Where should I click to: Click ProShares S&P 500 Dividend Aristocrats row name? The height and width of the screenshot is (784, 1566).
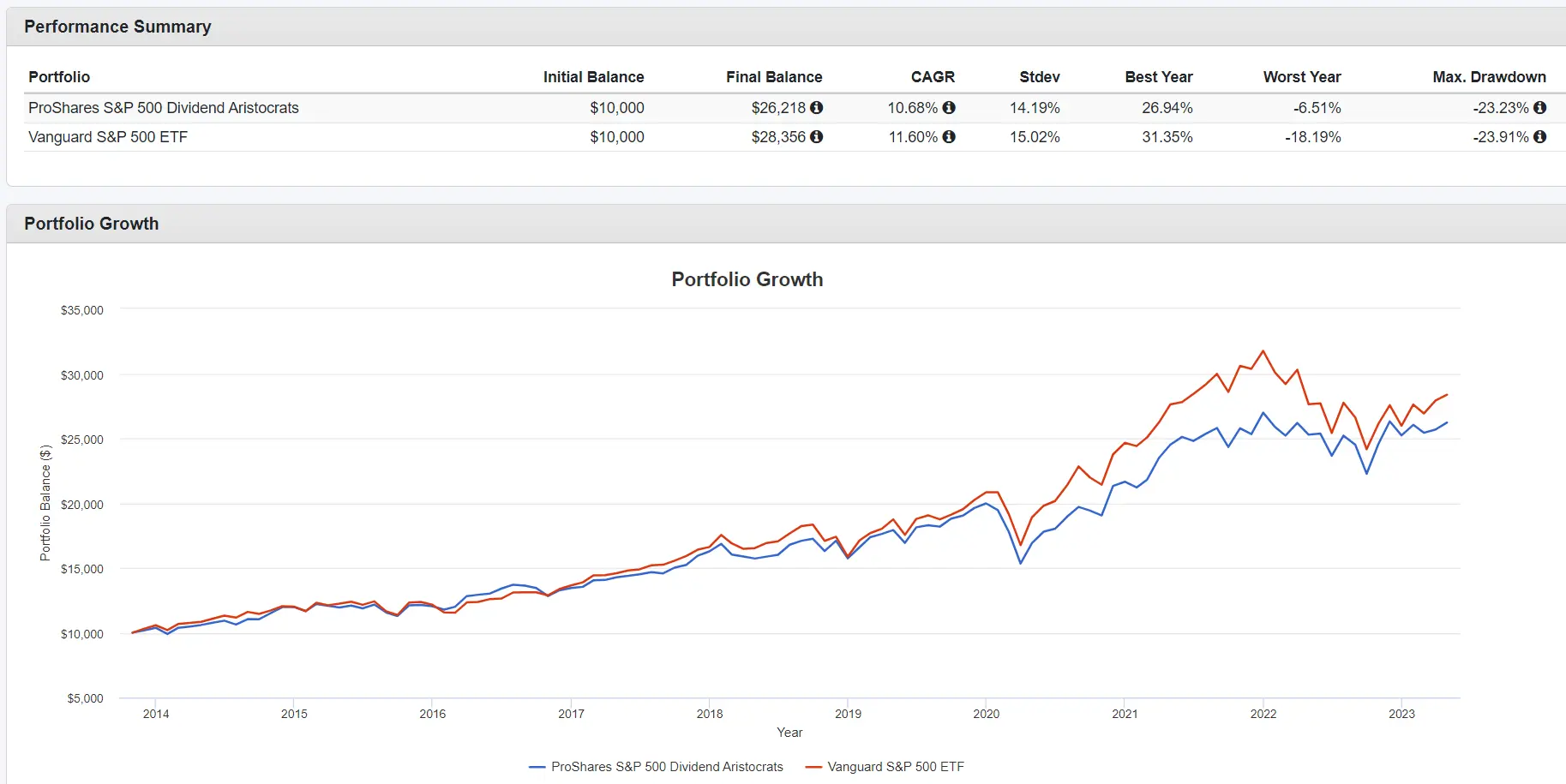(164, 108)
